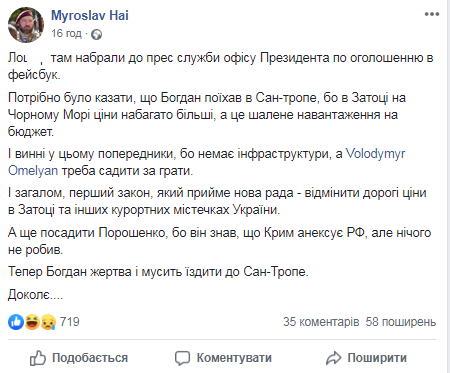The image size is (450, 373).
Task: Click the laughing reaction emoji
Action: pos(32,322)
